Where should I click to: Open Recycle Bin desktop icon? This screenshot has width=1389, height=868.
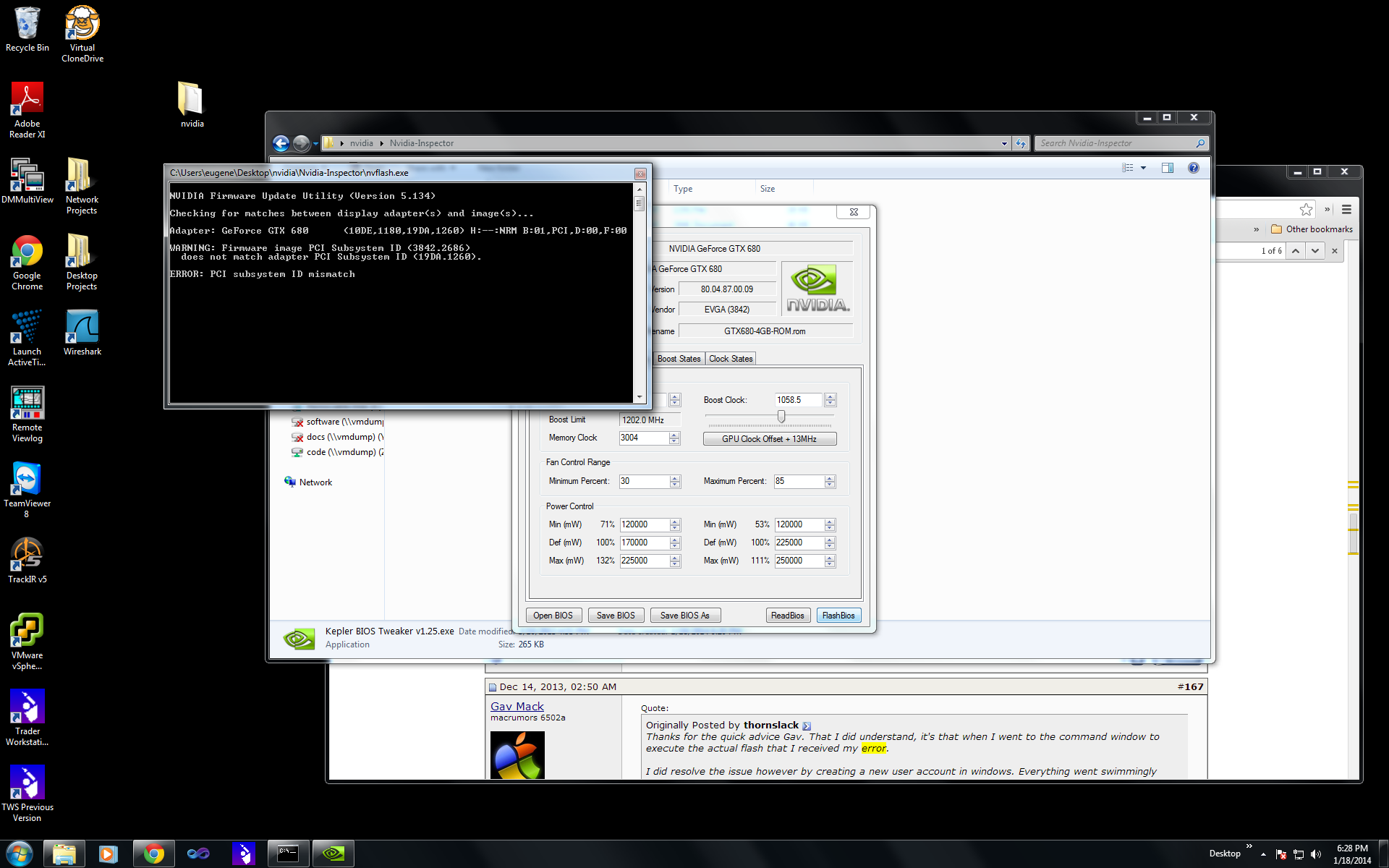point(27,29)
